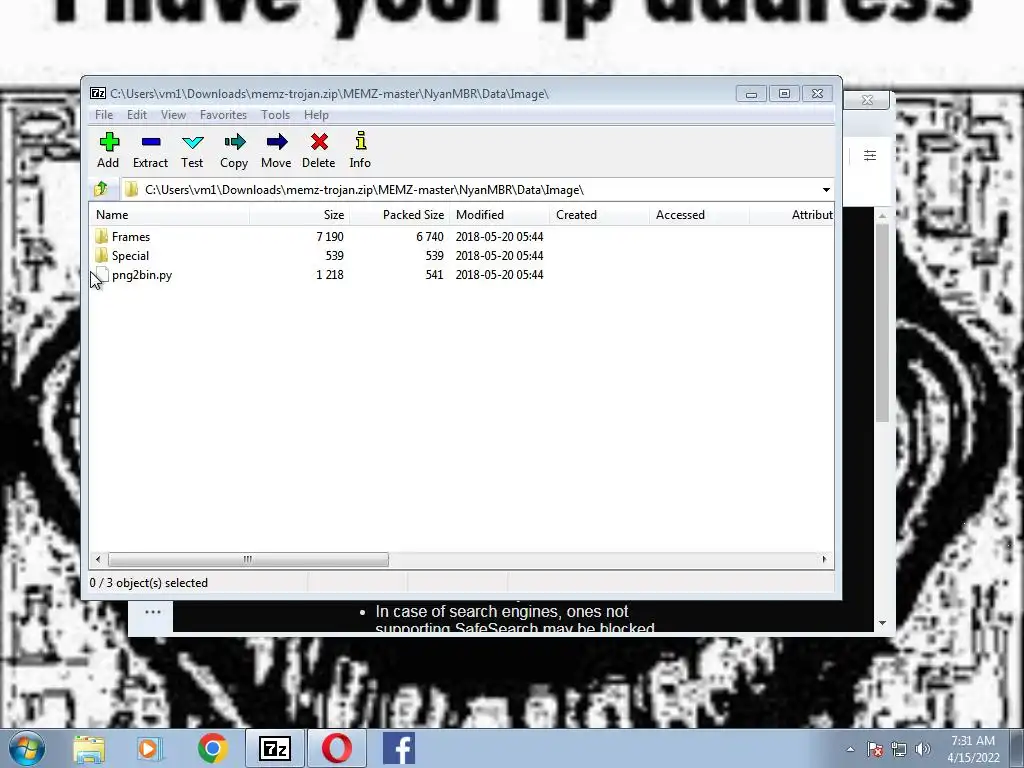Select the Frames folder name
1024x768 pixels.
pos(131,236)
